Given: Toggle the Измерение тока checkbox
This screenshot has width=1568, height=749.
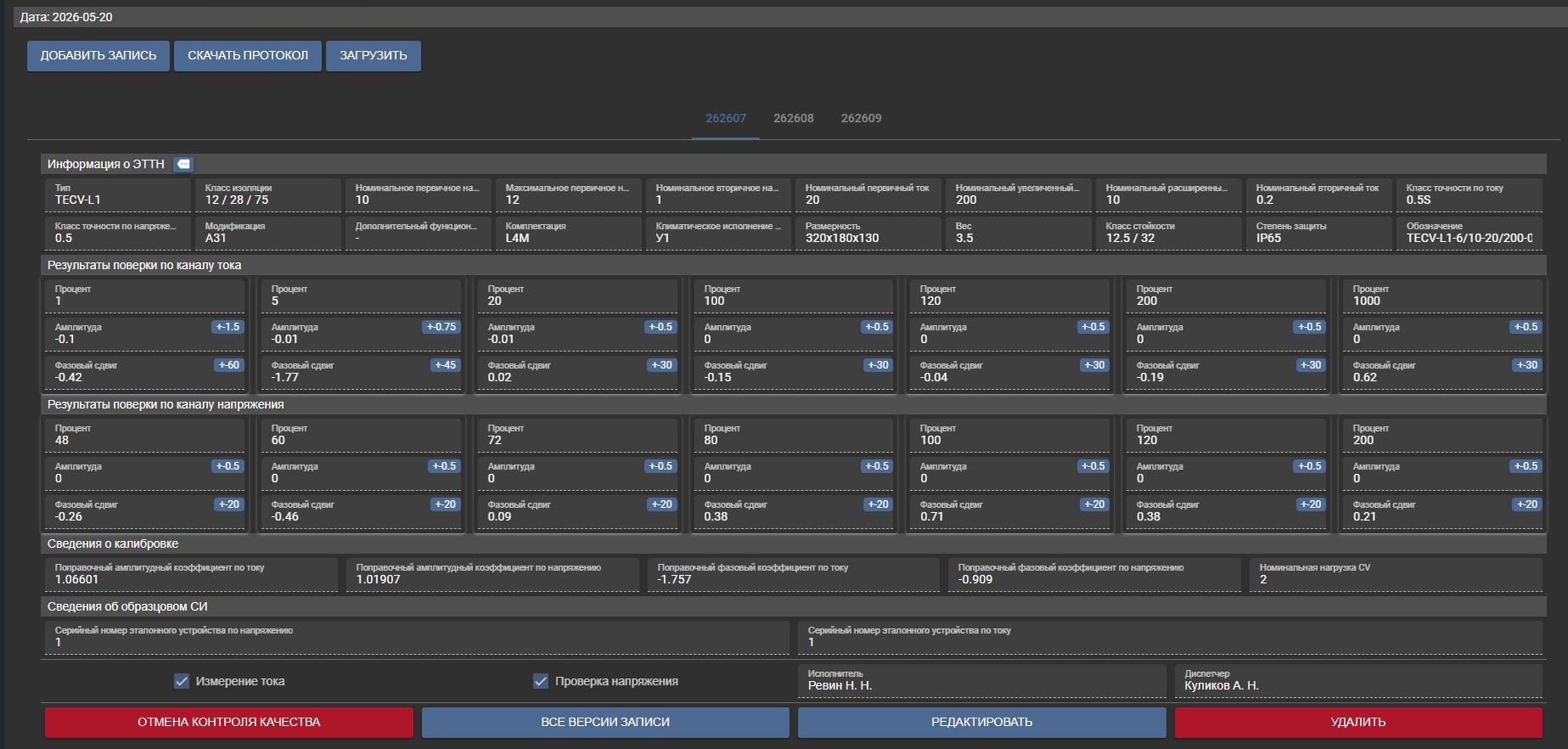Looking at the screenshot, I should pos(182,681).
